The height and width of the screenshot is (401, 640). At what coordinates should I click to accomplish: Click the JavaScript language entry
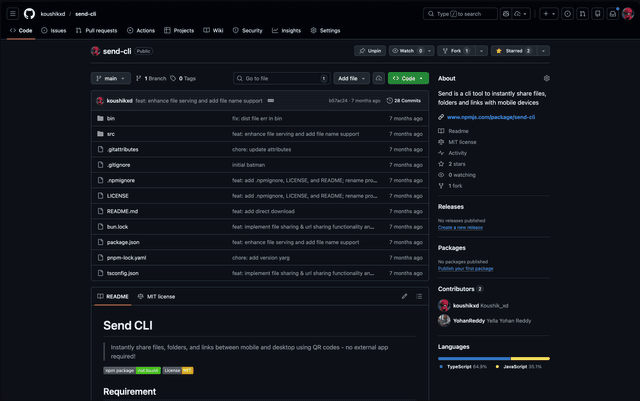pyautogui.click(x=518, y=367)
